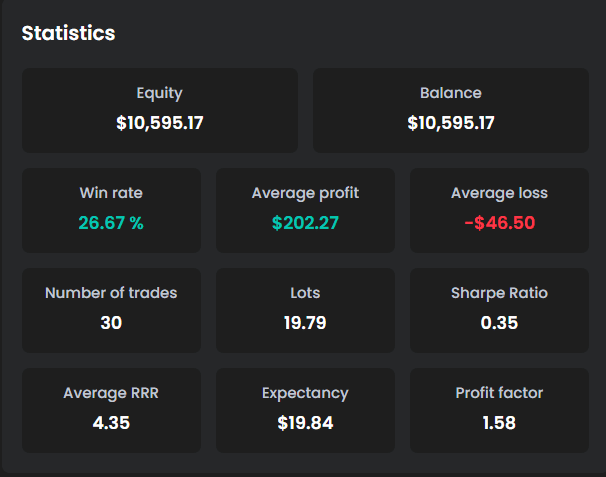Click the Statistics heading
Image resolution: width=606 pixels, height=477 pixels.
pyautogui.click(x=68, y=33)
